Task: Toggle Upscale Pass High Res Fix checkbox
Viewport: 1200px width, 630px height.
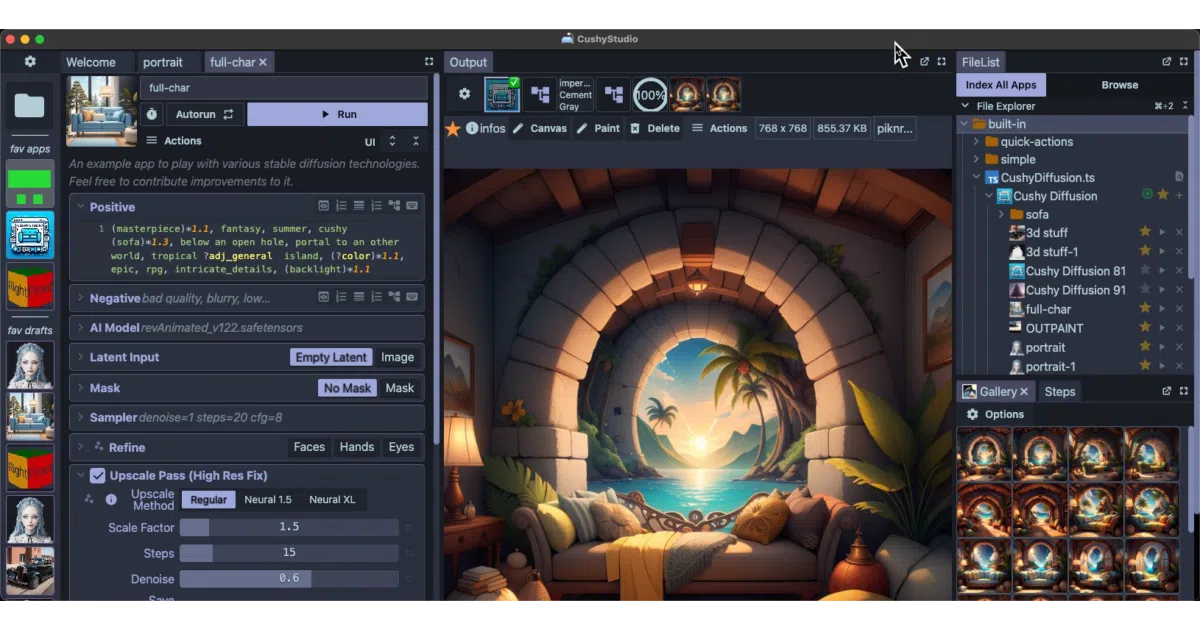Action: [x=97, y=475]
